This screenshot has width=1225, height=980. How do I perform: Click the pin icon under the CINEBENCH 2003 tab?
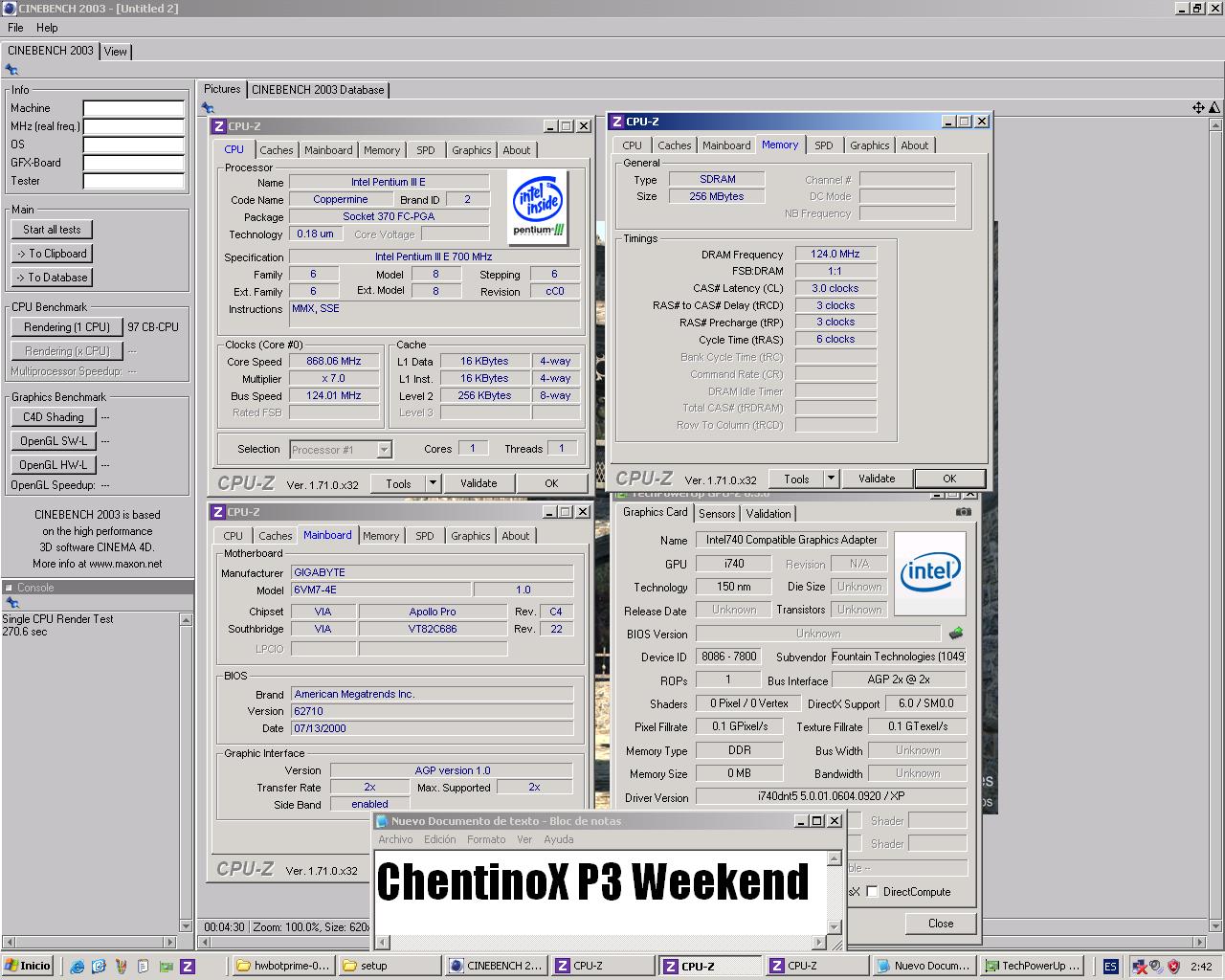11,69
